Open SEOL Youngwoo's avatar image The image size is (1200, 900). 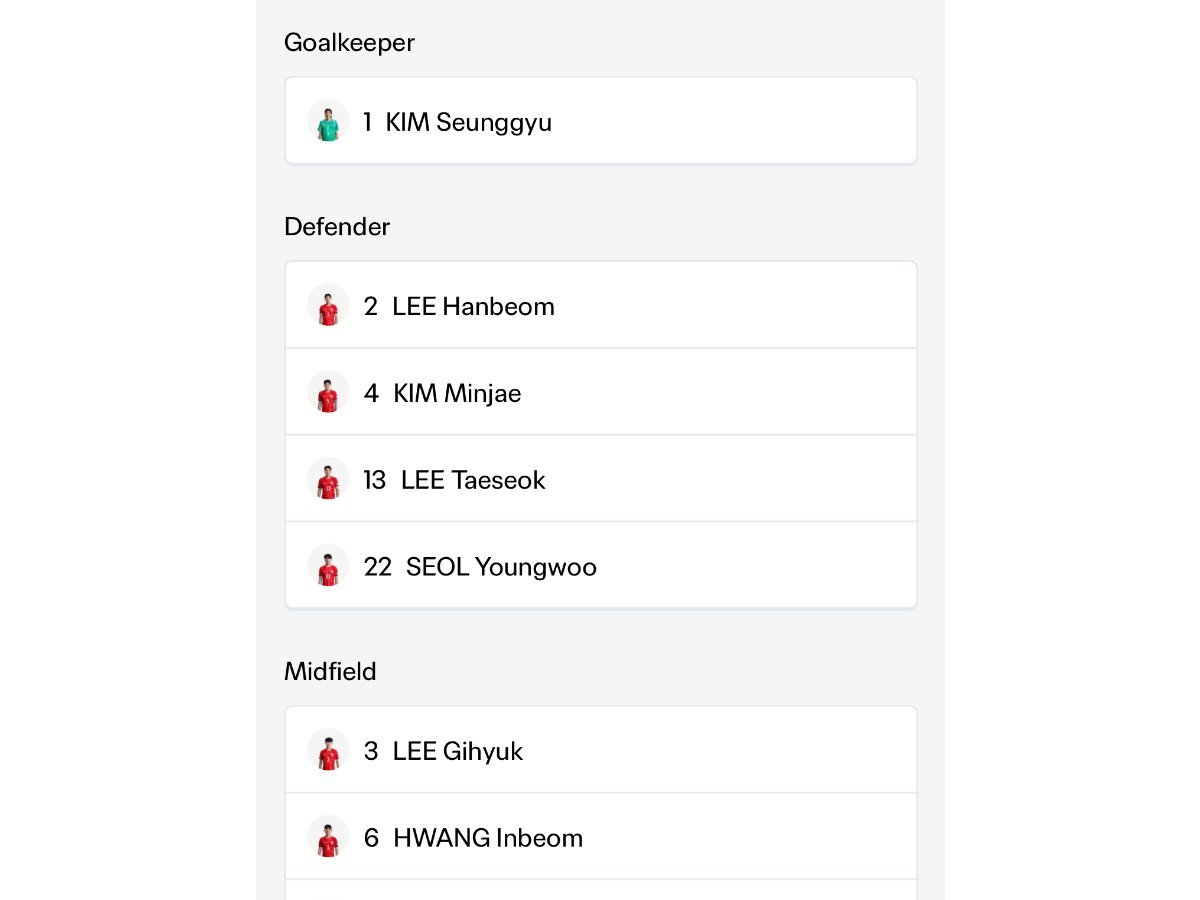328,566
